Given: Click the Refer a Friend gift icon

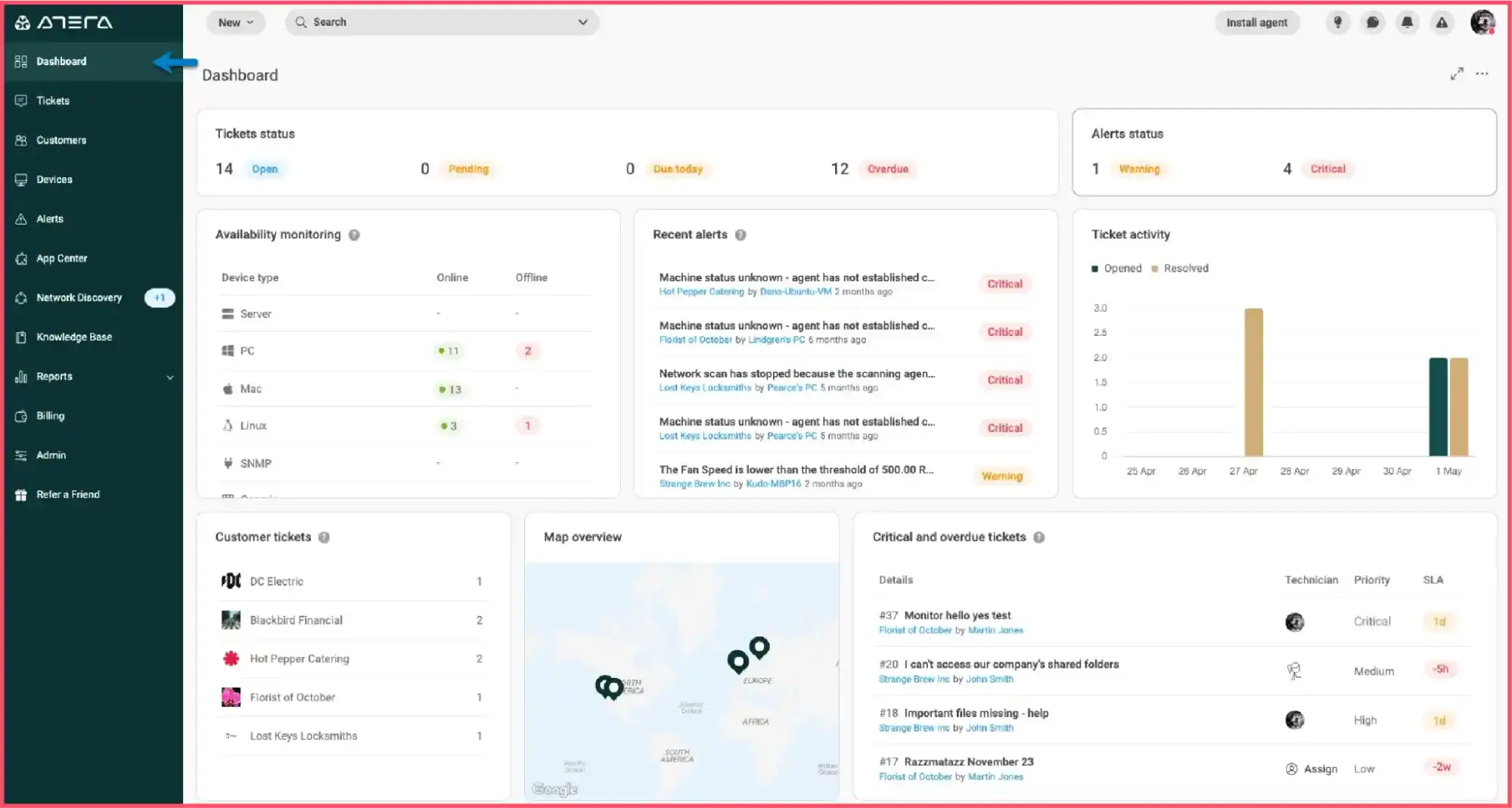Looking at the screenshot, I should tap(20, 494).
